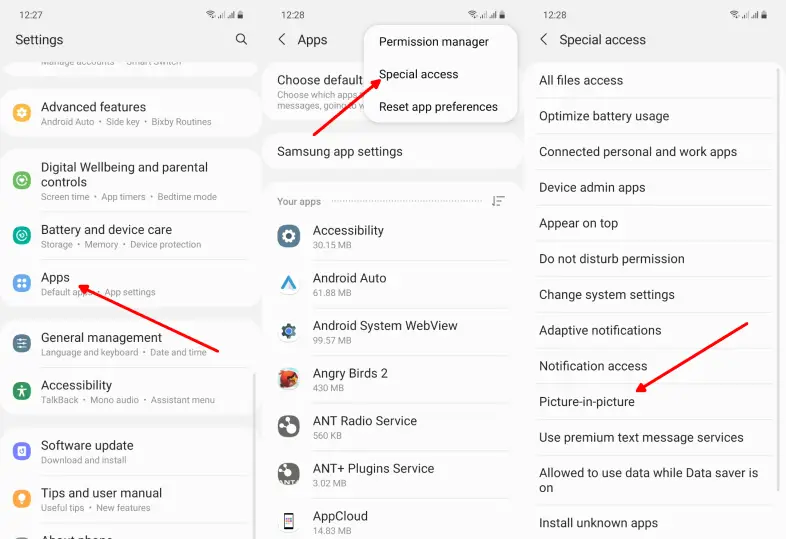Open Notification access

tap(654, 366)
